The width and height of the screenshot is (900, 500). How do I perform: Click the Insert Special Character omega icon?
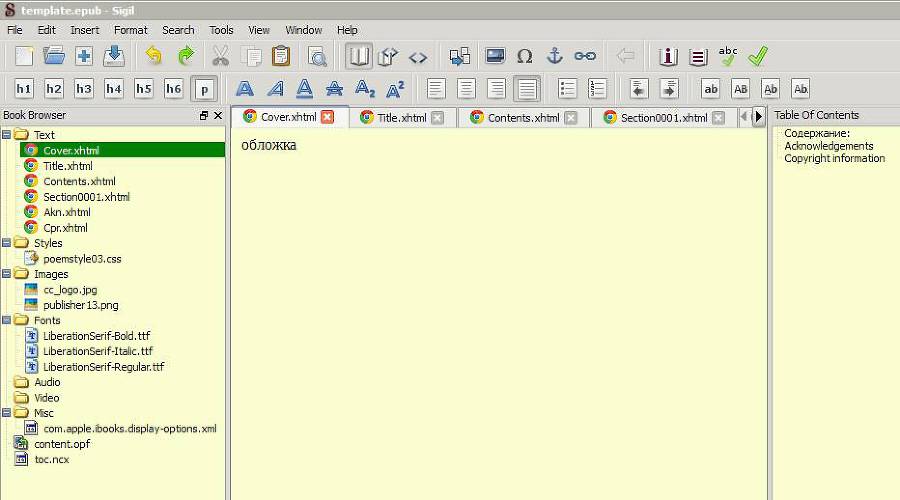tap(524, 56)
